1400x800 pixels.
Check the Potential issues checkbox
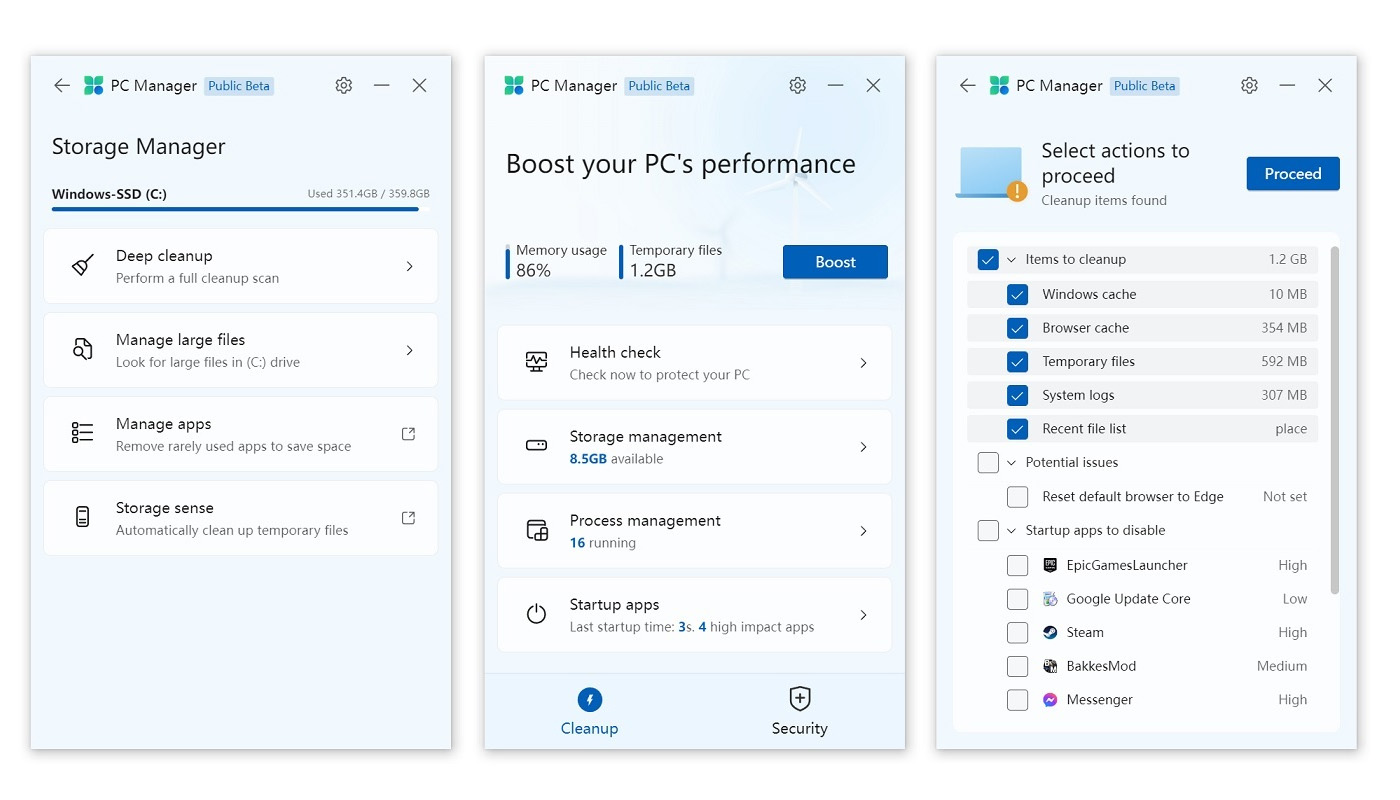tap(988, 462)
